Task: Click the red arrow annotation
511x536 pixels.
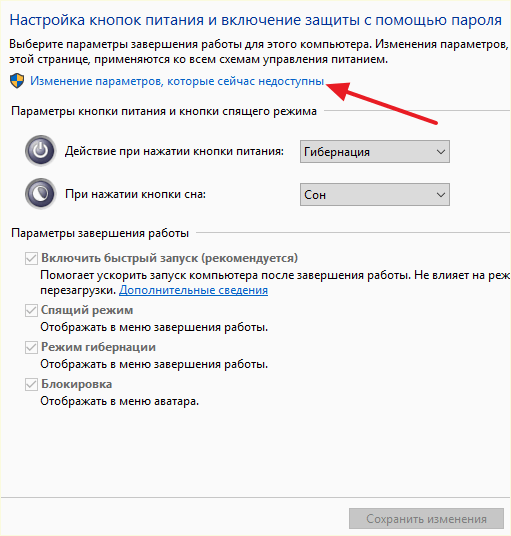Action: [381, 103]
